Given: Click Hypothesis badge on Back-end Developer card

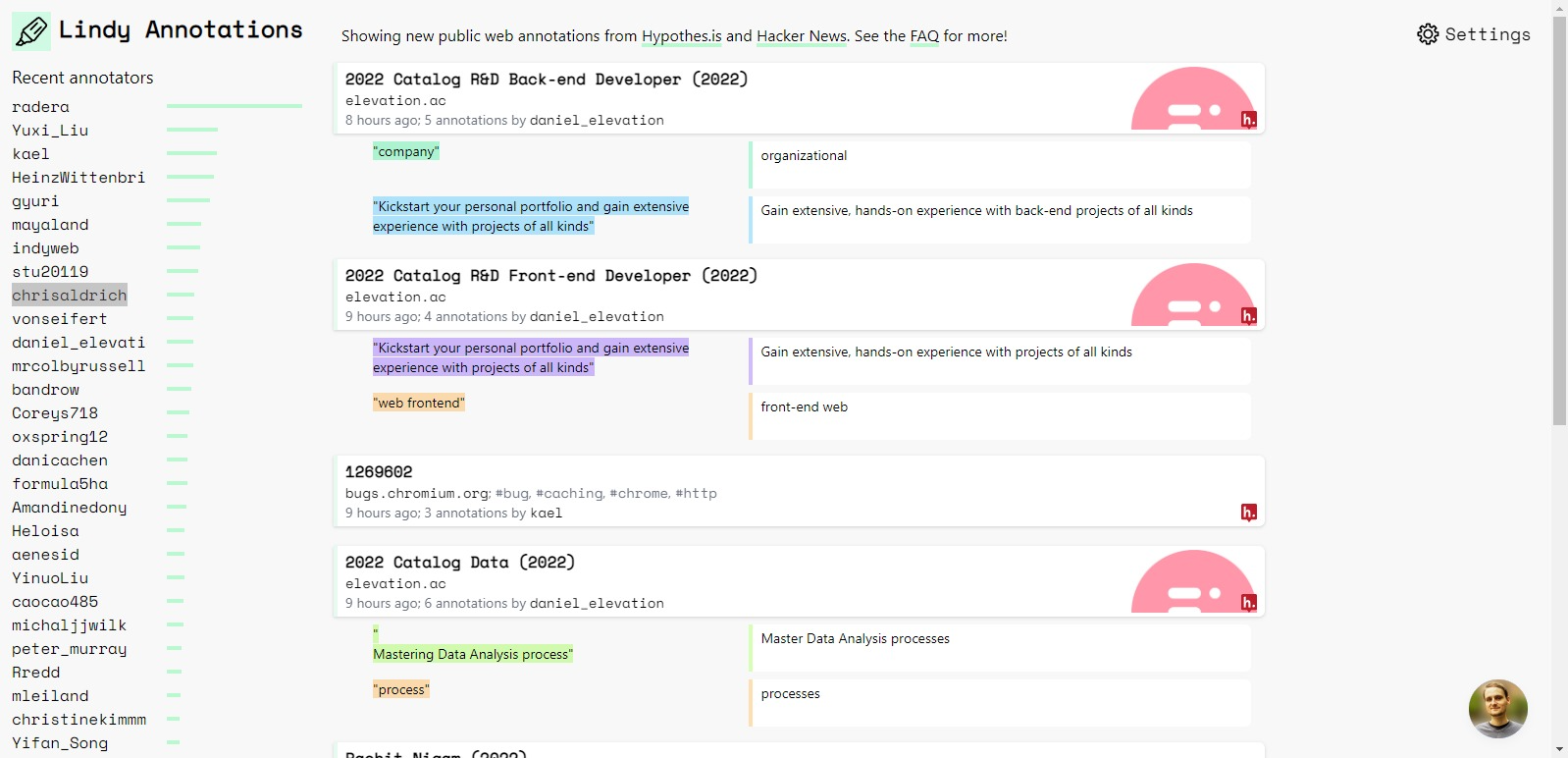Looking at the screenshot, I should click(1248, 120).
